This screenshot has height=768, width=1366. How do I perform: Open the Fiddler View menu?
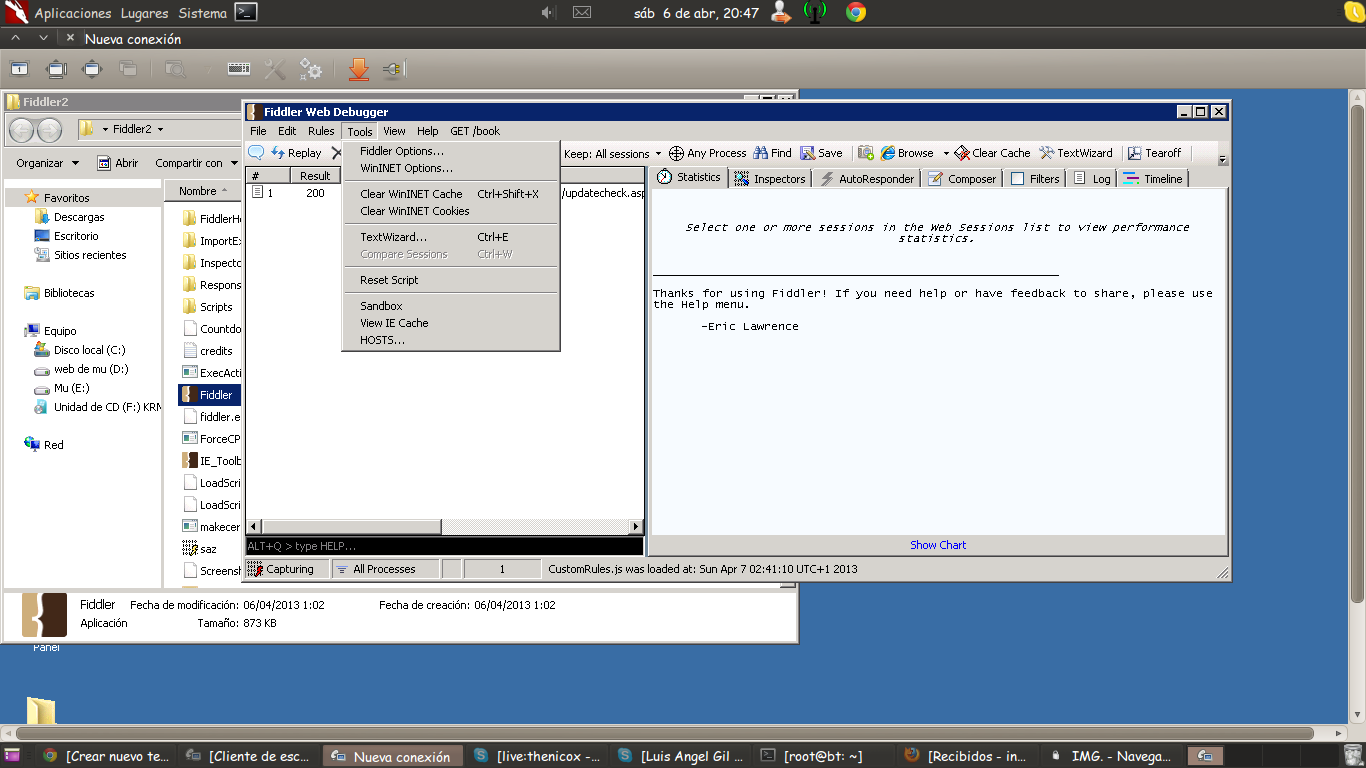394,131
